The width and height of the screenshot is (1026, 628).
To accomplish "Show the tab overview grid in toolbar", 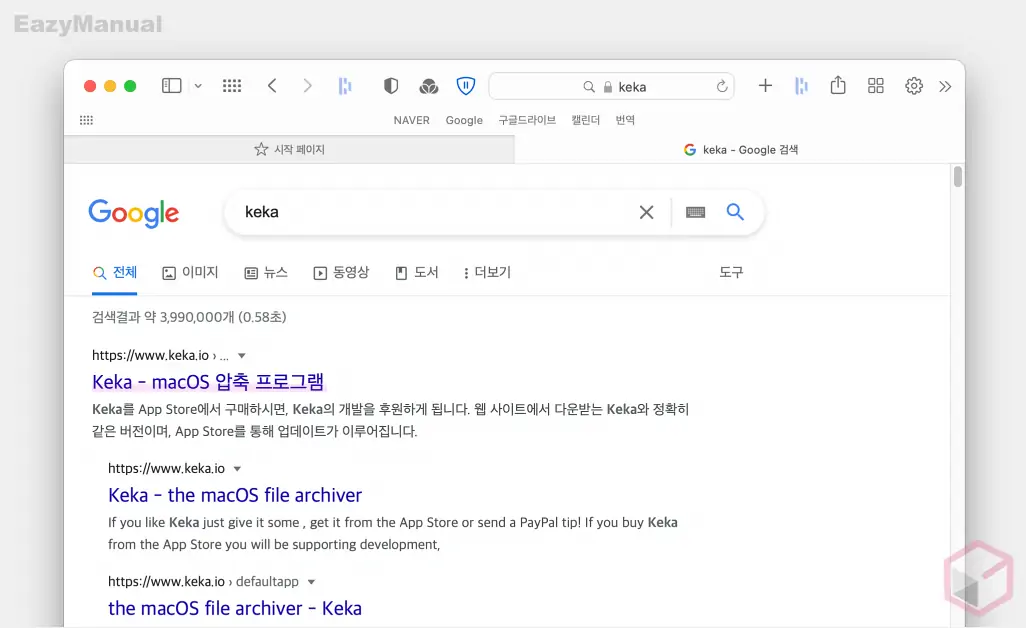I will tap(232, 86).
